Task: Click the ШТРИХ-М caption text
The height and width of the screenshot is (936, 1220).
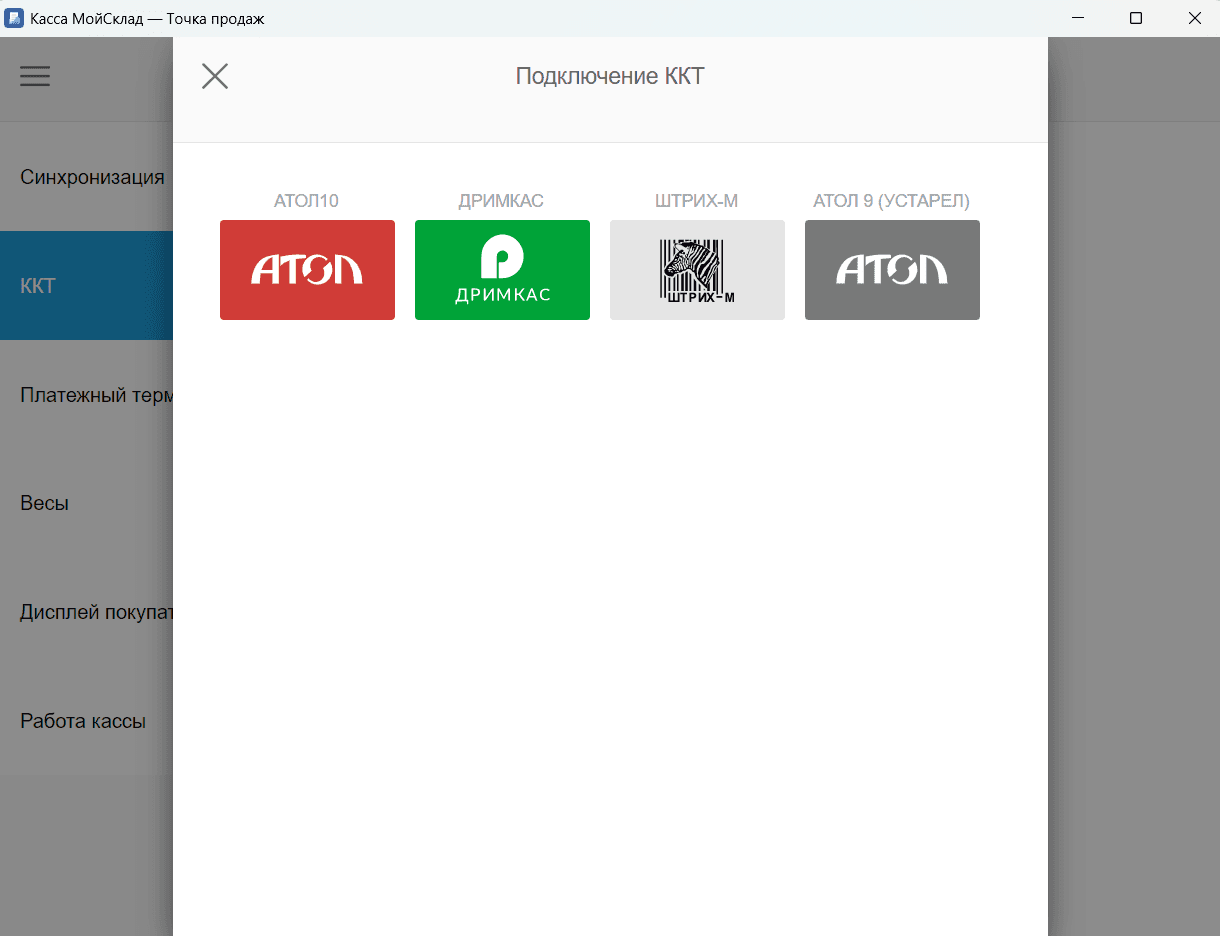Action: 696,201
